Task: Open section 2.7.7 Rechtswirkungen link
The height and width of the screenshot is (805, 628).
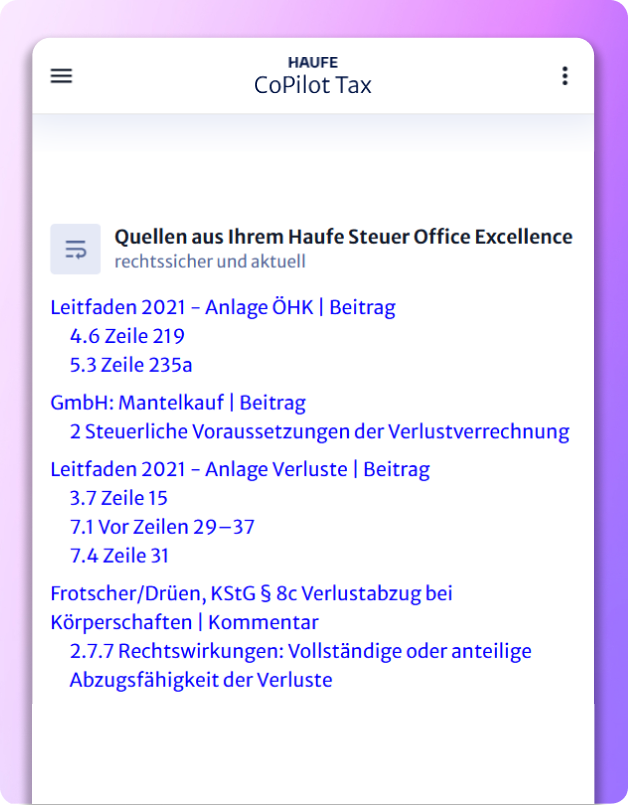Action: (x=300, y=665)
